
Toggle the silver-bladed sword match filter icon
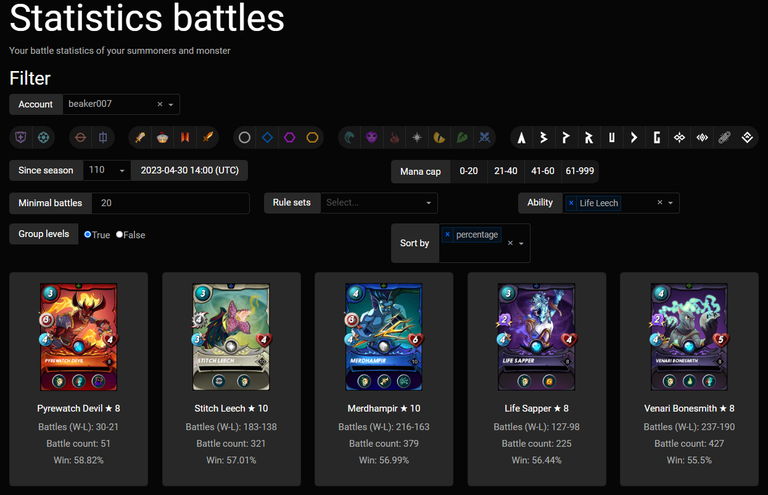pyautogui.click(x=140, y=138)
